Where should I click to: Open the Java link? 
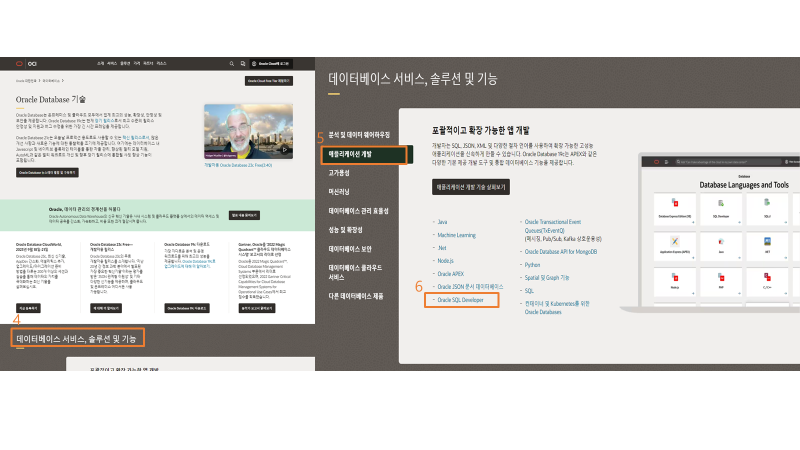[442, 222]
